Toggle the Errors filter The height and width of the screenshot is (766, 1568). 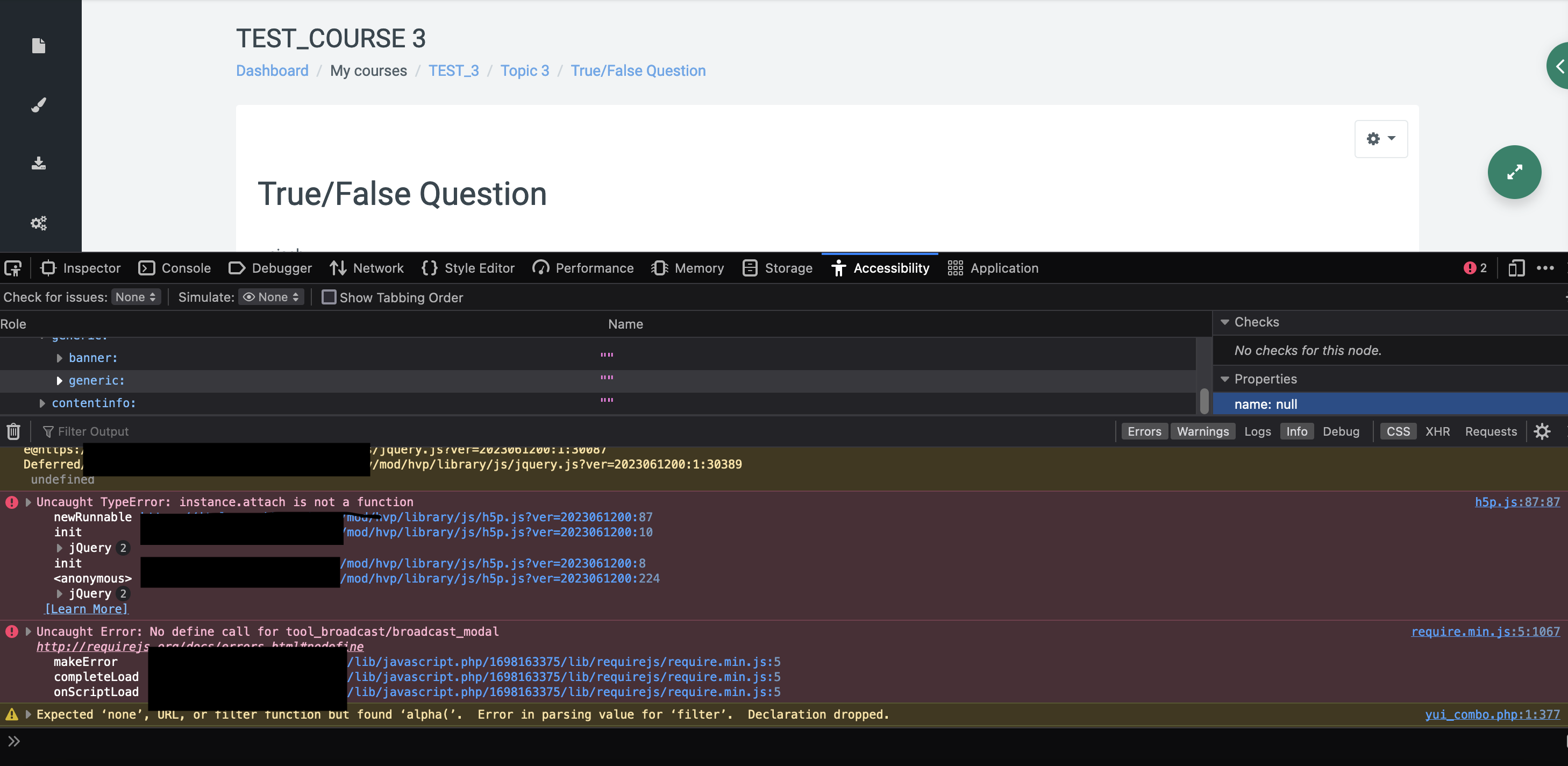tap(1144, 431)
